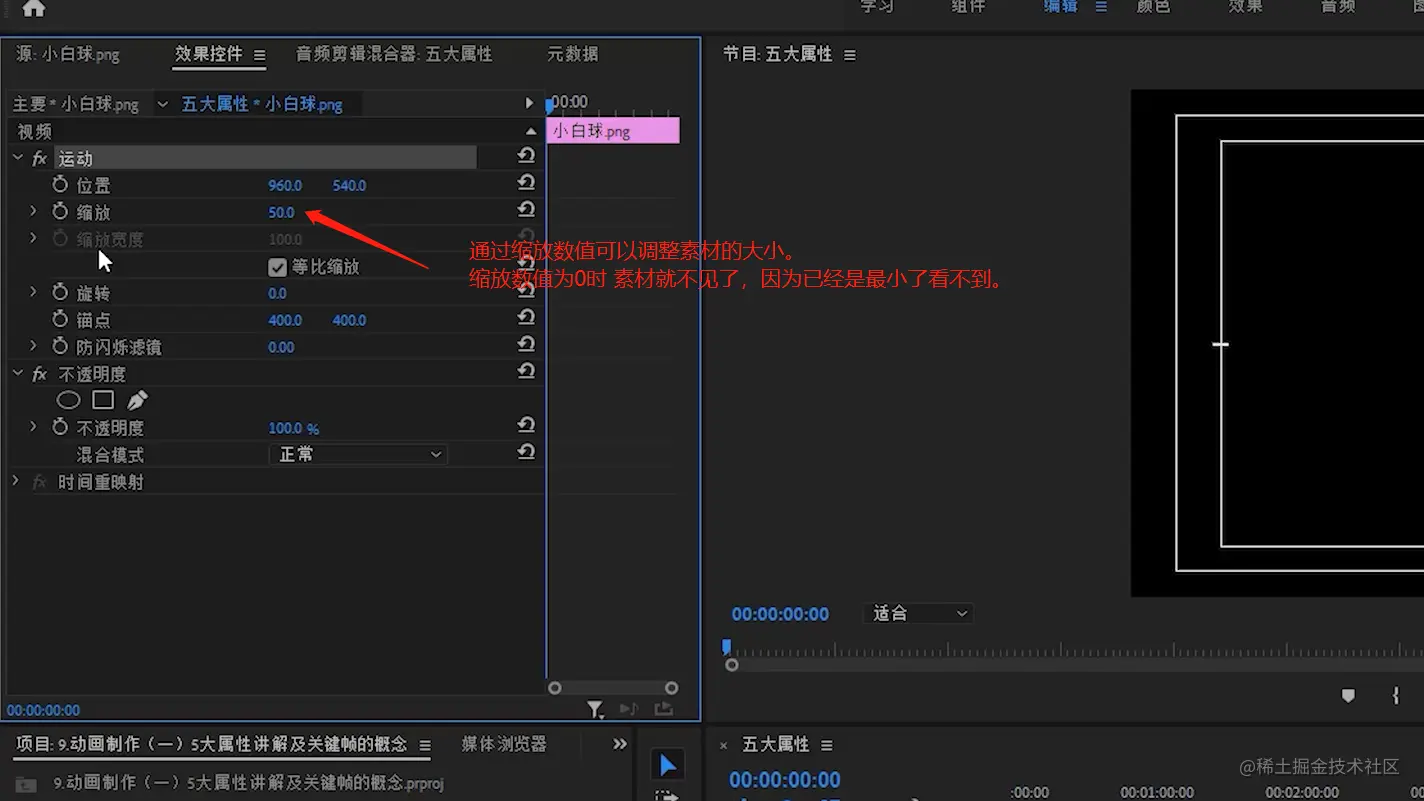Show hidden project panel tabs
Screen dimensions: 1424x801
[x=620, y=744]
